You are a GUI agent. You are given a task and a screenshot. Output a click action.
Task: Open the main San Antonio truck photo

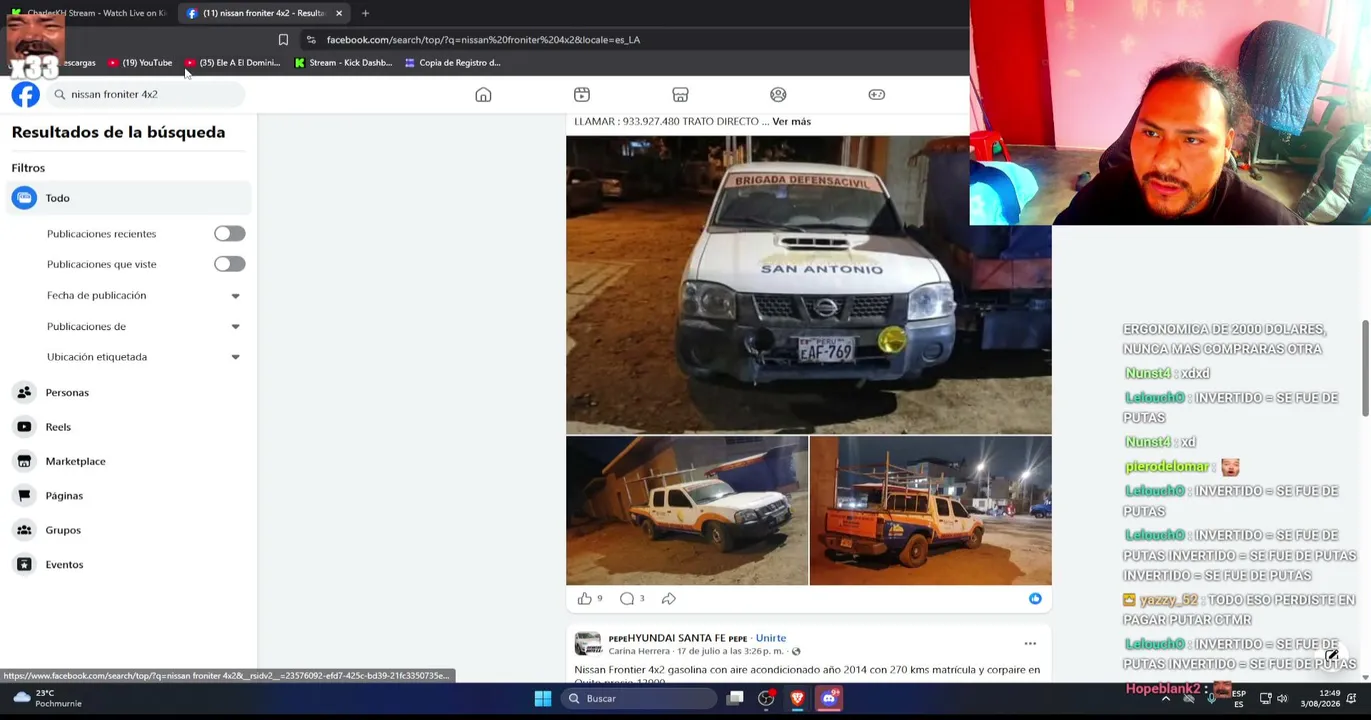pos(808,285)
